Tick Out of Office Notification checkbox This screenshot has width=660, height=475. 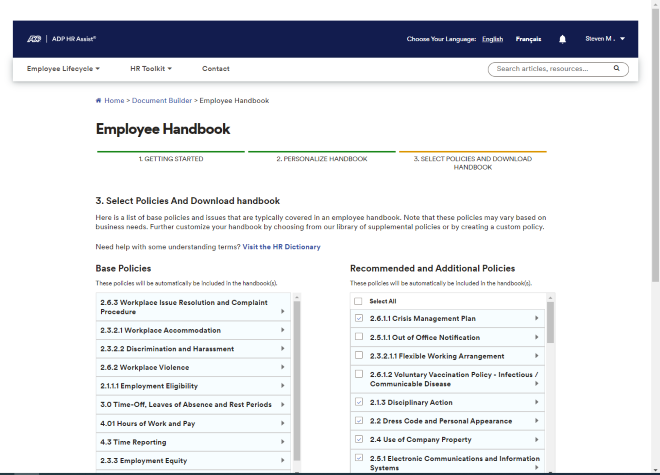tap(359, 337)
